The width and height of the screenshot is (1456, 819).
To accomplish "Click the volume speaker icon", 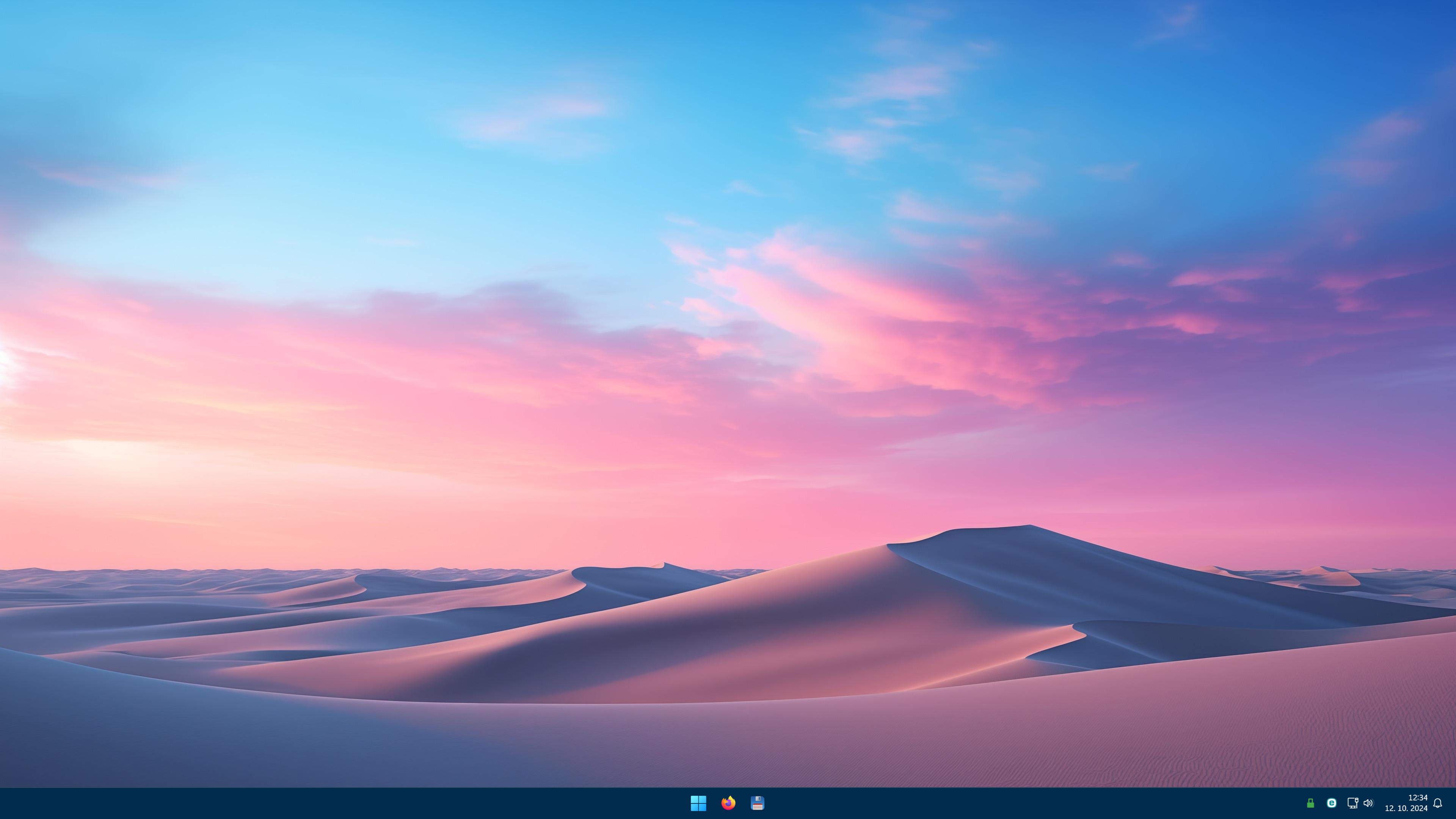I will pyautogui.click(x=1368, y=803).
